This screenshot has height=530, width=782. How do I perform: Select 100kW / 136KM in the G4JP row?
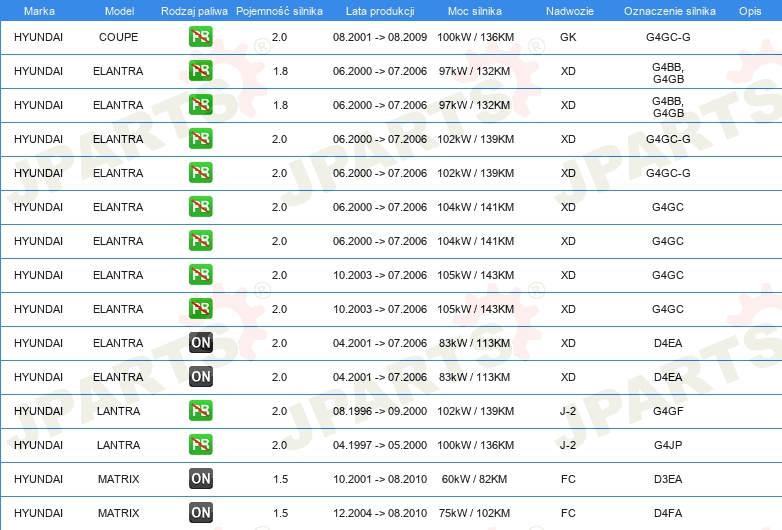[x=475, y=445]
